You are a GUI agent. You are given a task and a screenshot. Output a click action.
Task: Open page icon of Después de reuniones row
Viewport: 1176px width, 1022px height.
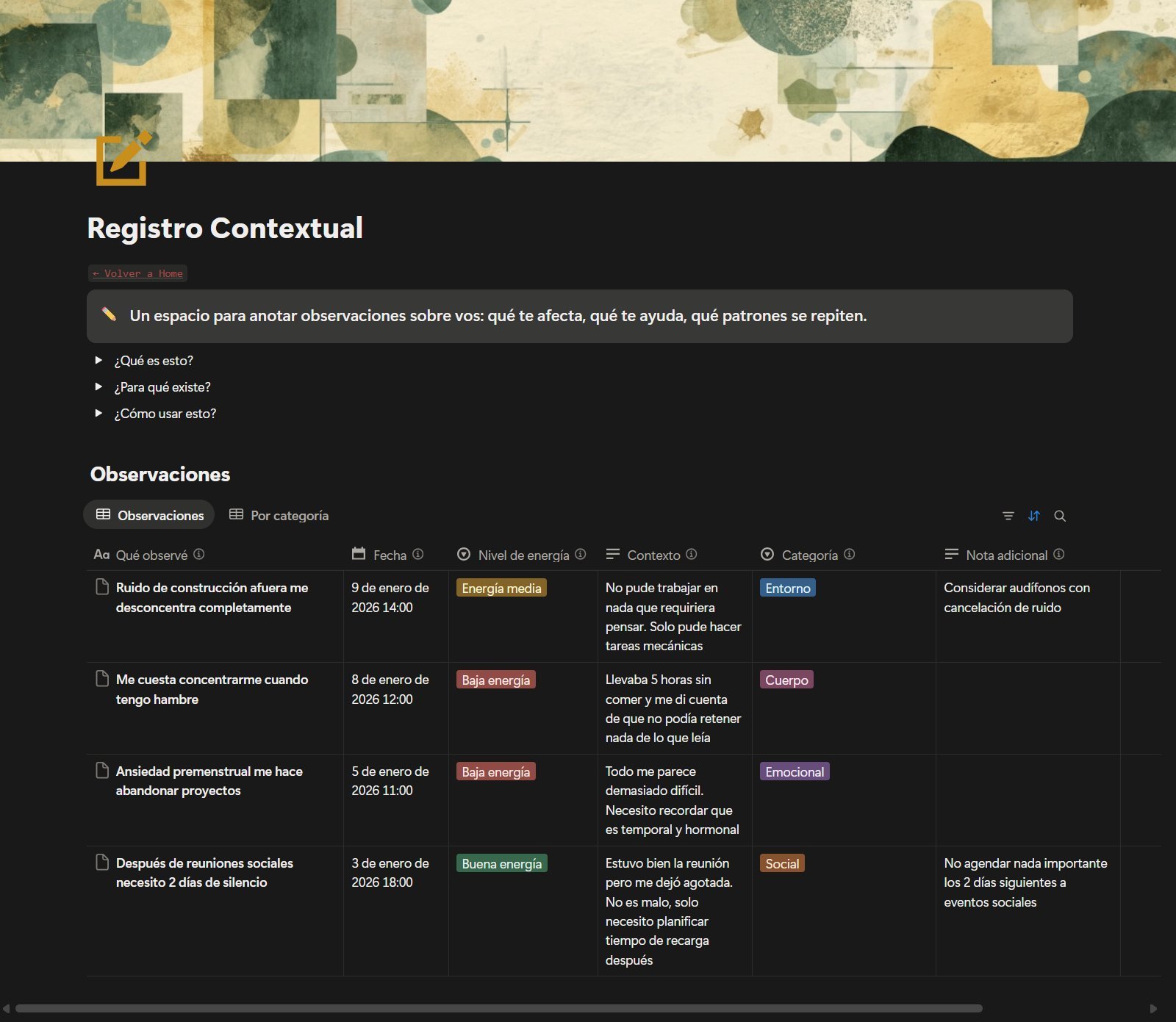102,863
